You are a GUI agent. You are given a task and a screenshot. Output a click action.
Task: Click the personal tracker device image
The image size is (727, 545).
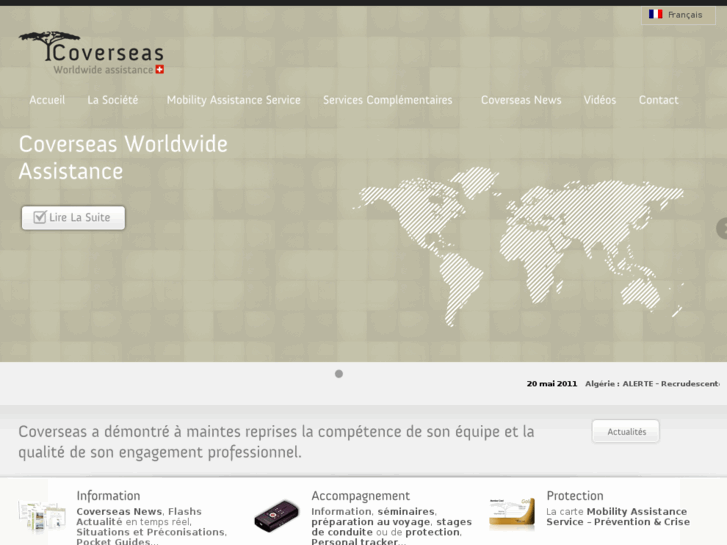[277, 516]
